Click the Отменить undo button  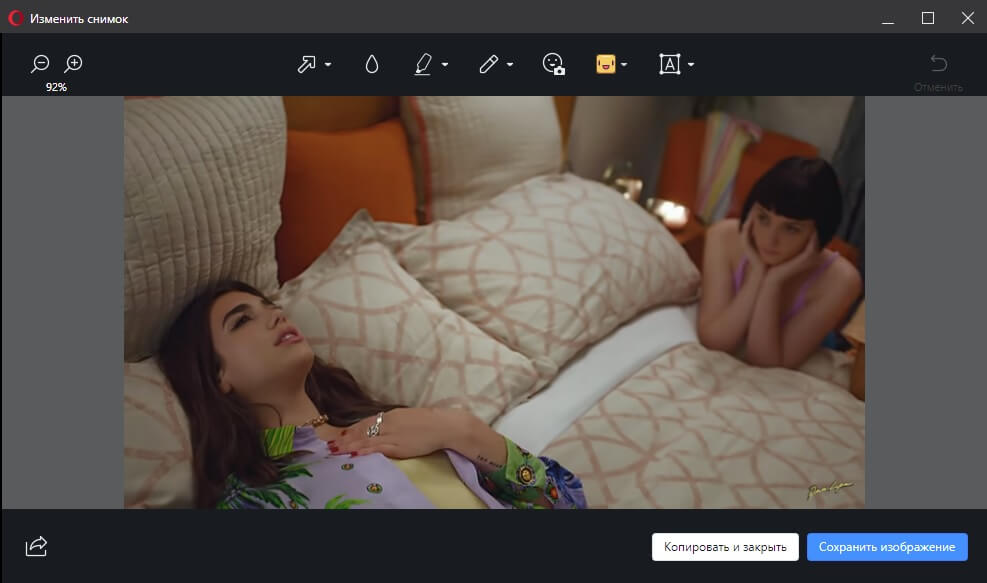[x=938, y=71]
